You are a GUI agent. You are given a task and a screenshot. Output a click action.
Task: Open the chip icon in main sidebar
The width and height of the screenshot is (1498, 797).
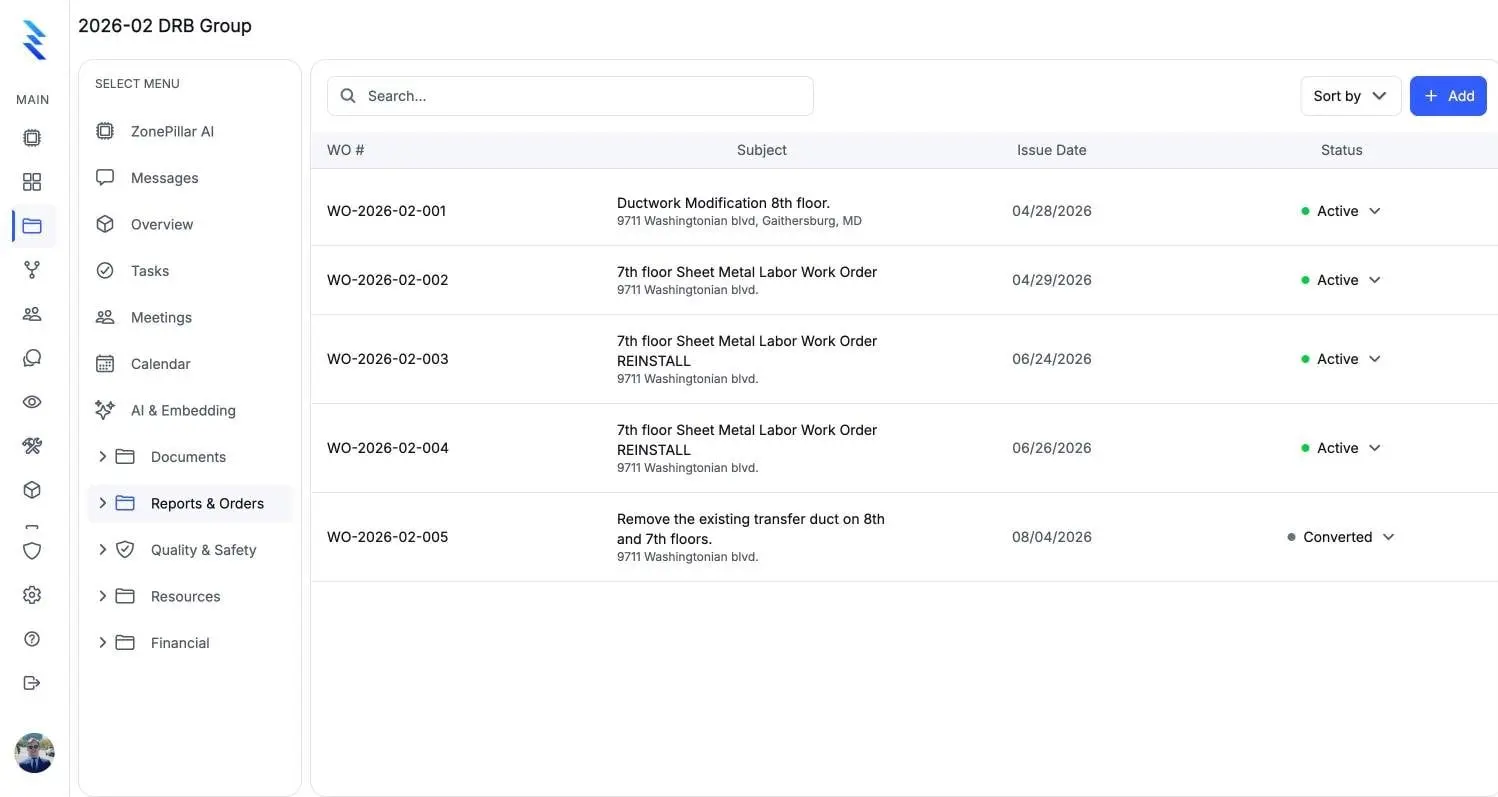pyautogui.click(x=32, y=138)
